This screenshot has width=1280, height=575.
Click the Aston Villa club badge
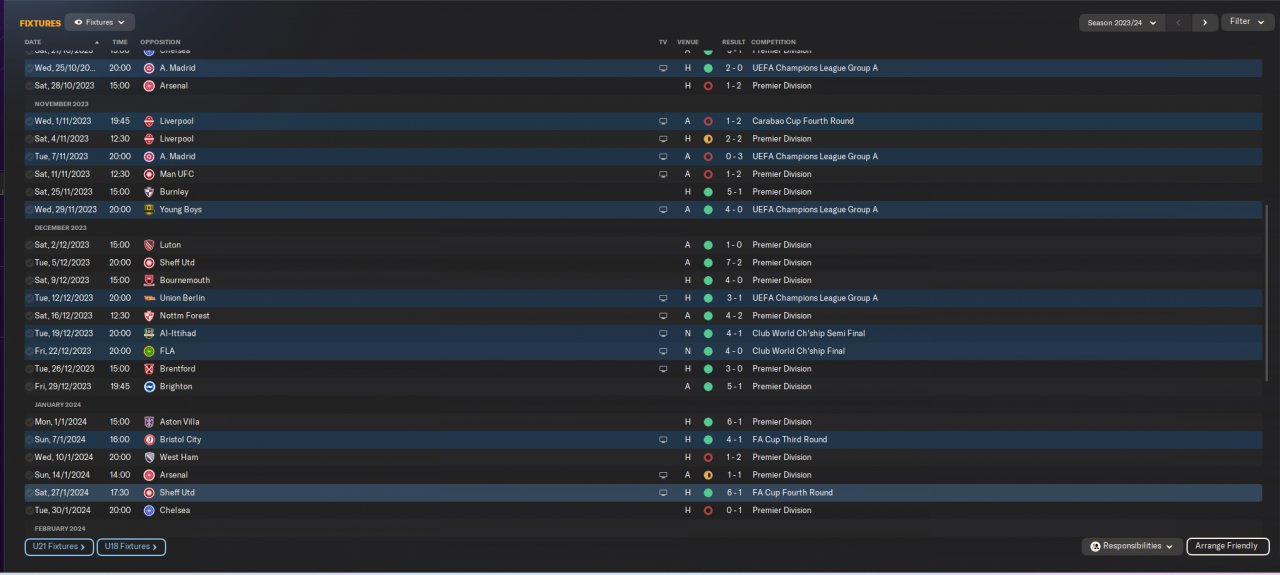point(149,422)
